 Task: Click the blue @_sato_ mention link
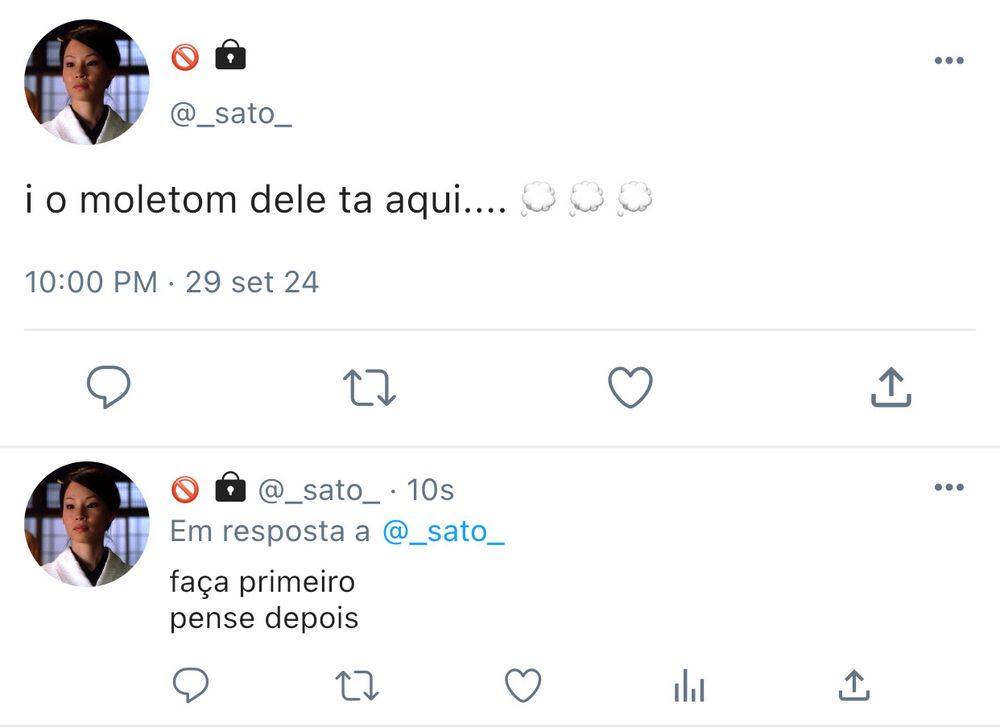(x=443, y=532)
